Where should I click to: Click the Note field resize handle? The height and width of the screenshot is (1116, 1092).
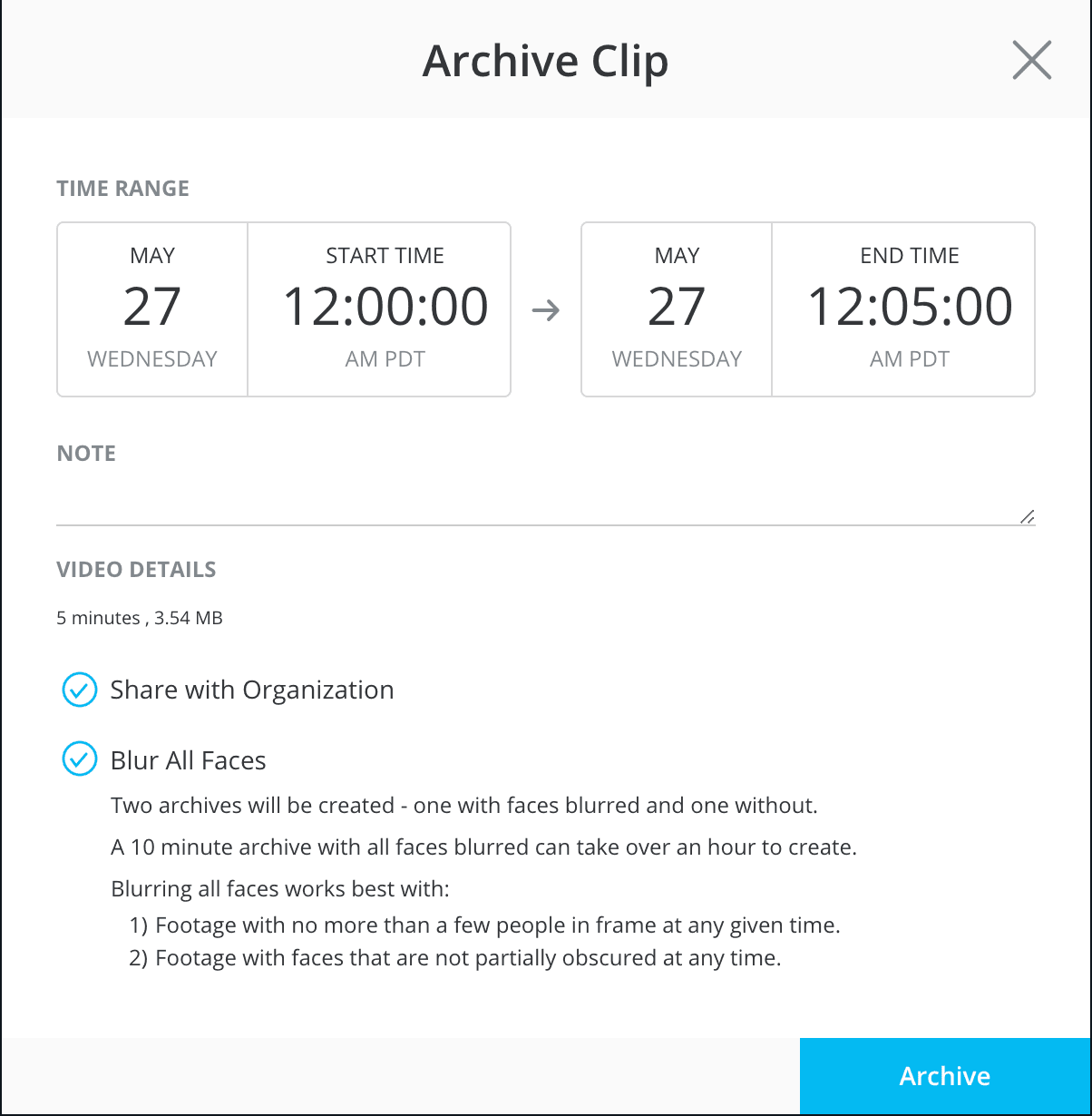(x=1027, y=517)
